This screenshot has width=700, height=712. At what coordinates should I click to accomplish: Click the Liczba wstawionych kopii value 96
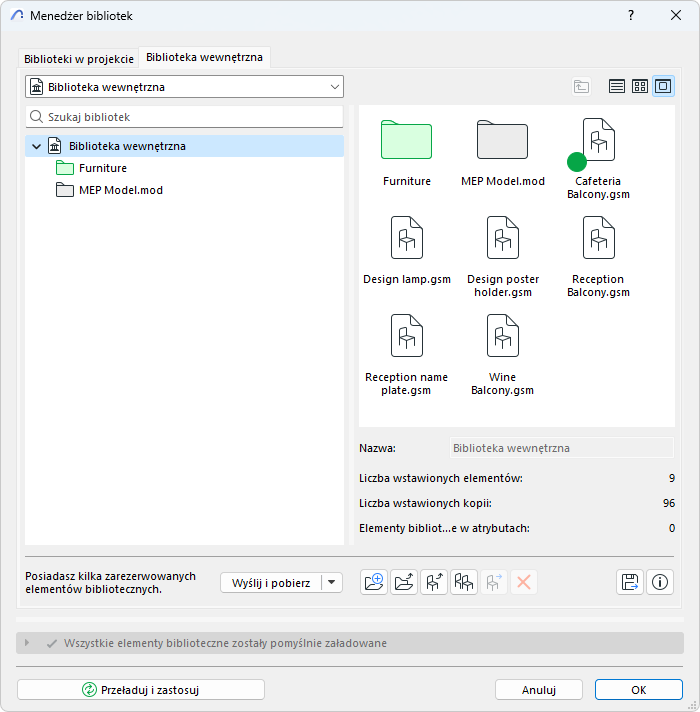point(669,503)
